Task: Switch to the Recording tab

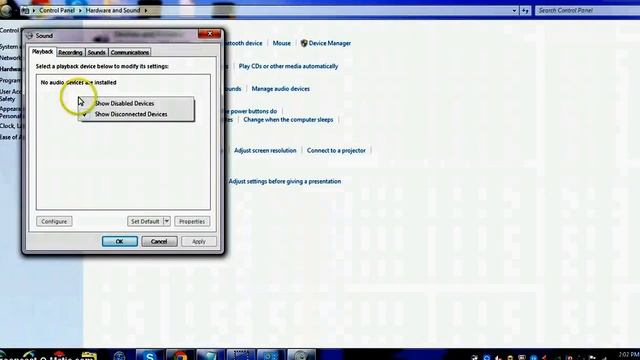Action: click(x=70, y=53)
